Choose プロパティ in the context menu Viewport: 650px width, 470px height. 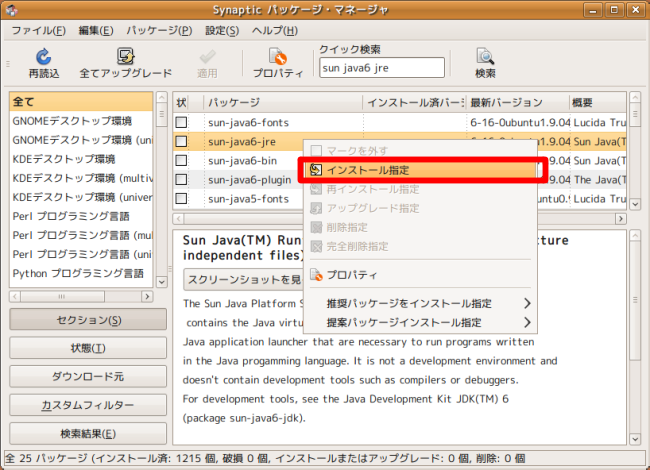point(351,275)
